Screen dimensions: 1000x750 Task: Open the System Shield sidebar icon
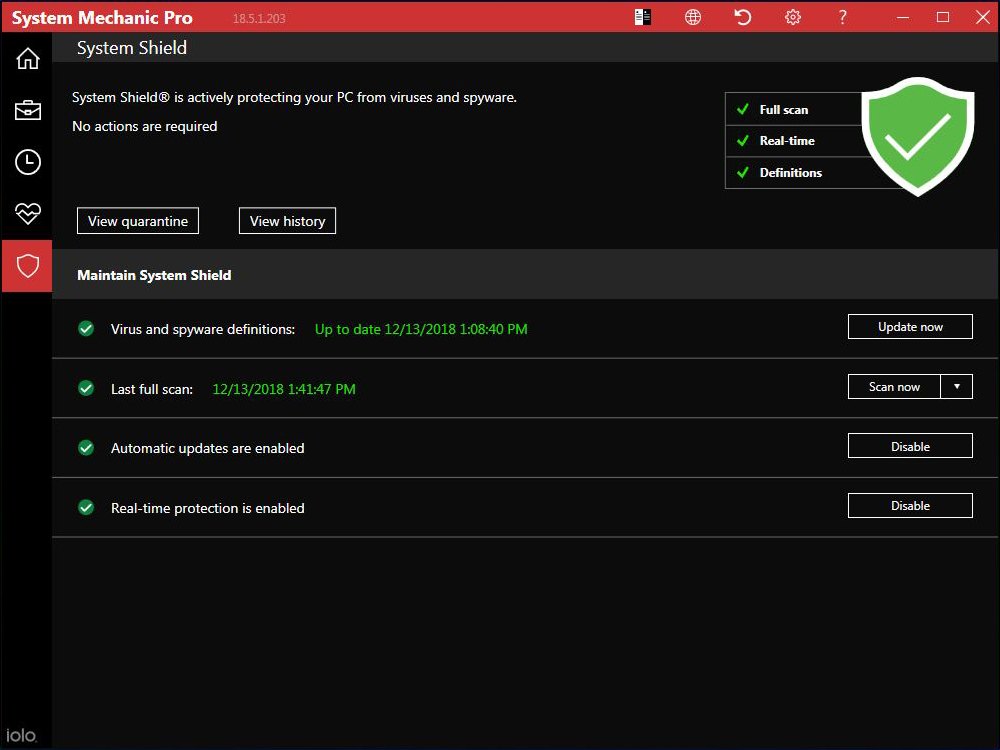27,266
